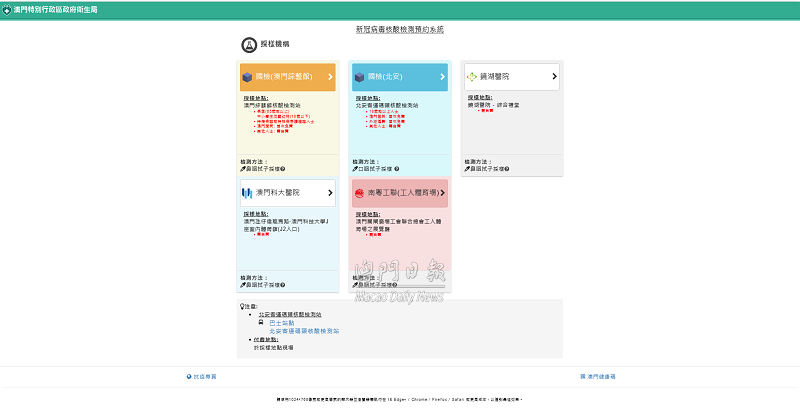
Task: Click the Macao government emblem icon in header
Action: point(8,9)
